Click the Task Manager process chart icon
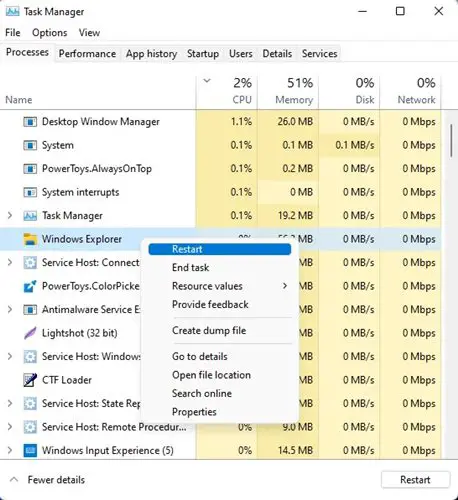This screenshot has height=500, width=458. [30, 216]
